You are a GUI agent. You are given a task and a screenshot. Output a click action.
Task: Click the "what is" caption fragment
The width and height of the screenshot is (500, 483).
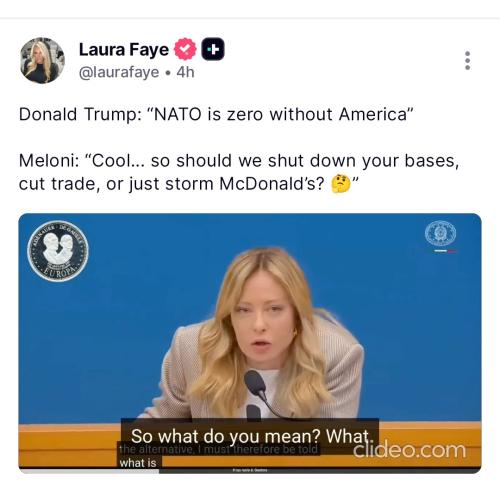[138, 463]
